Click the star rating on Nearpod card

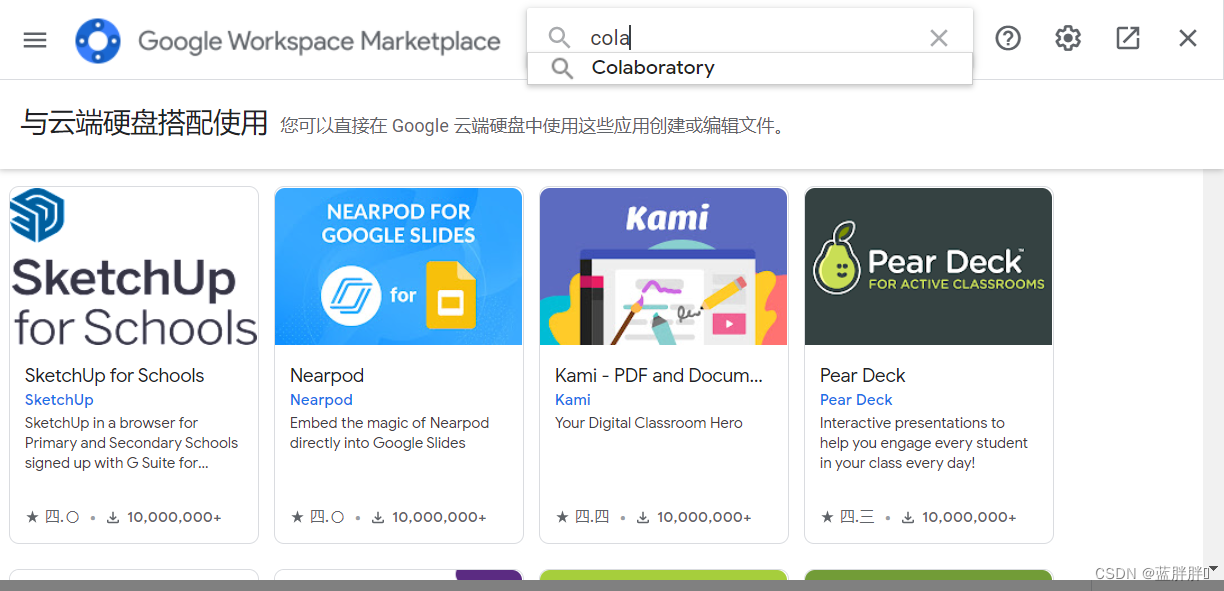click(x=317, y=517)
